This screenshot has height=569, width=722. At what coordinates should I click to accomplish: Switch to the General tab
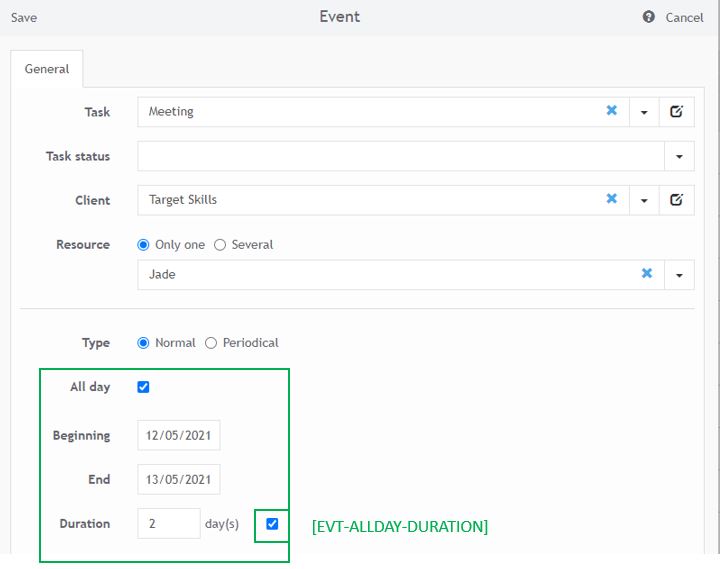(x=47, y=69)
